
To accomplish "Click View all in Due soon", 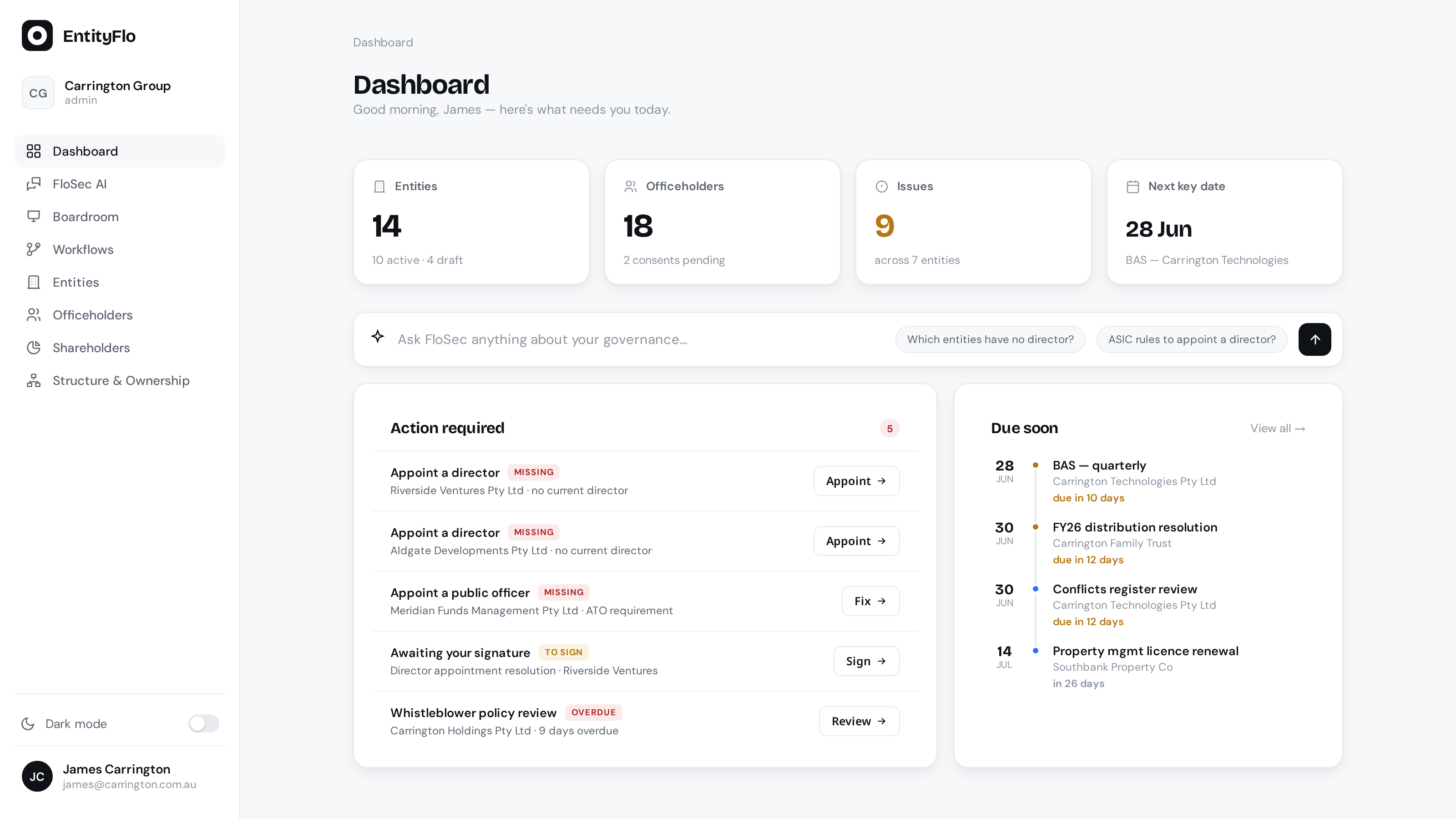I will coord(1277,429).
